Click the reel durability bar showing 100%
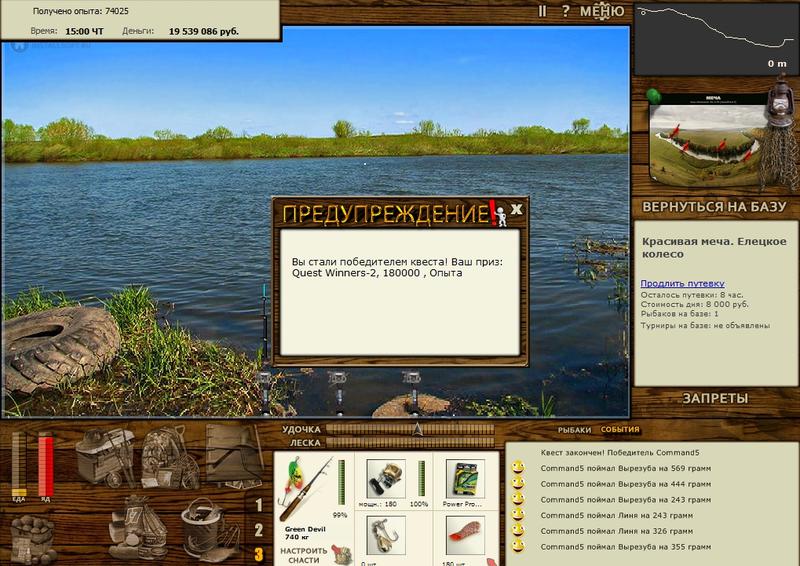Screen dimensions: 800x566 click(421, 479)
